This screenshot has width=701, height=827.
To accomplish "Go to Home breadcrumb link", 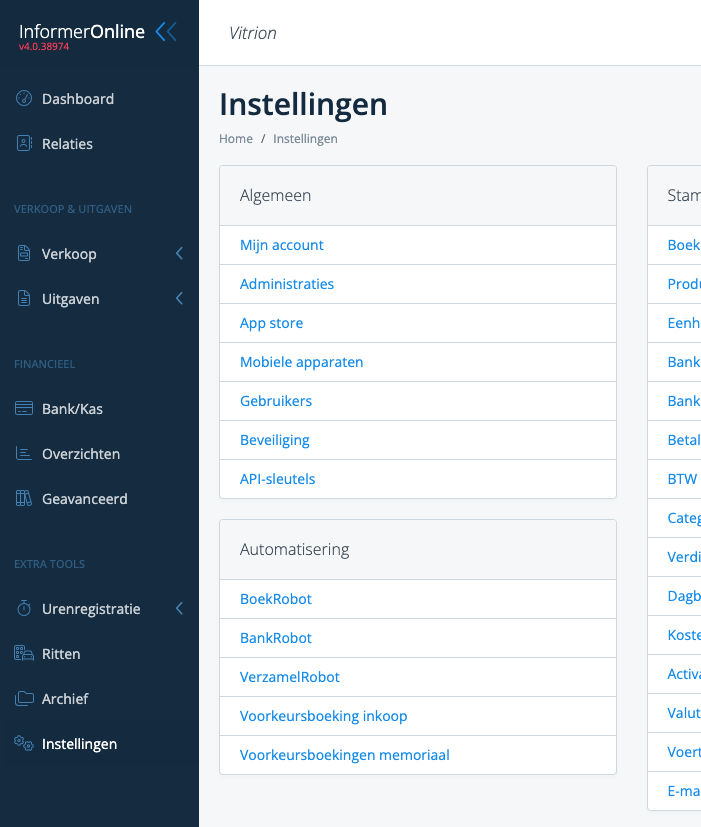I will (x=236, y=139).
